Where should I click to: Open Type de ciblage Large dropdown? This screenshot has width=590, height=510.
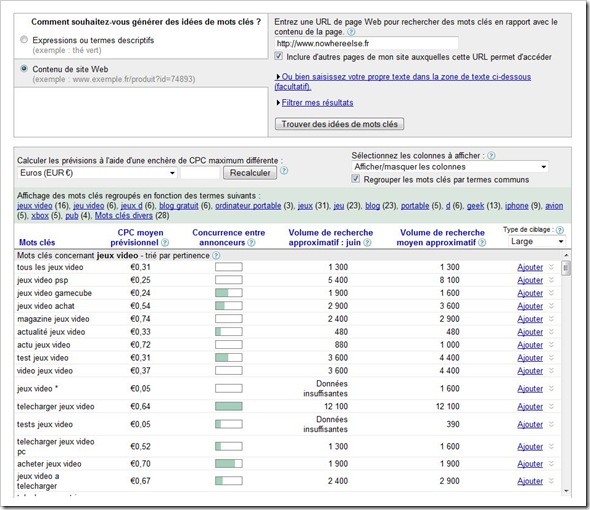point(537,241)
